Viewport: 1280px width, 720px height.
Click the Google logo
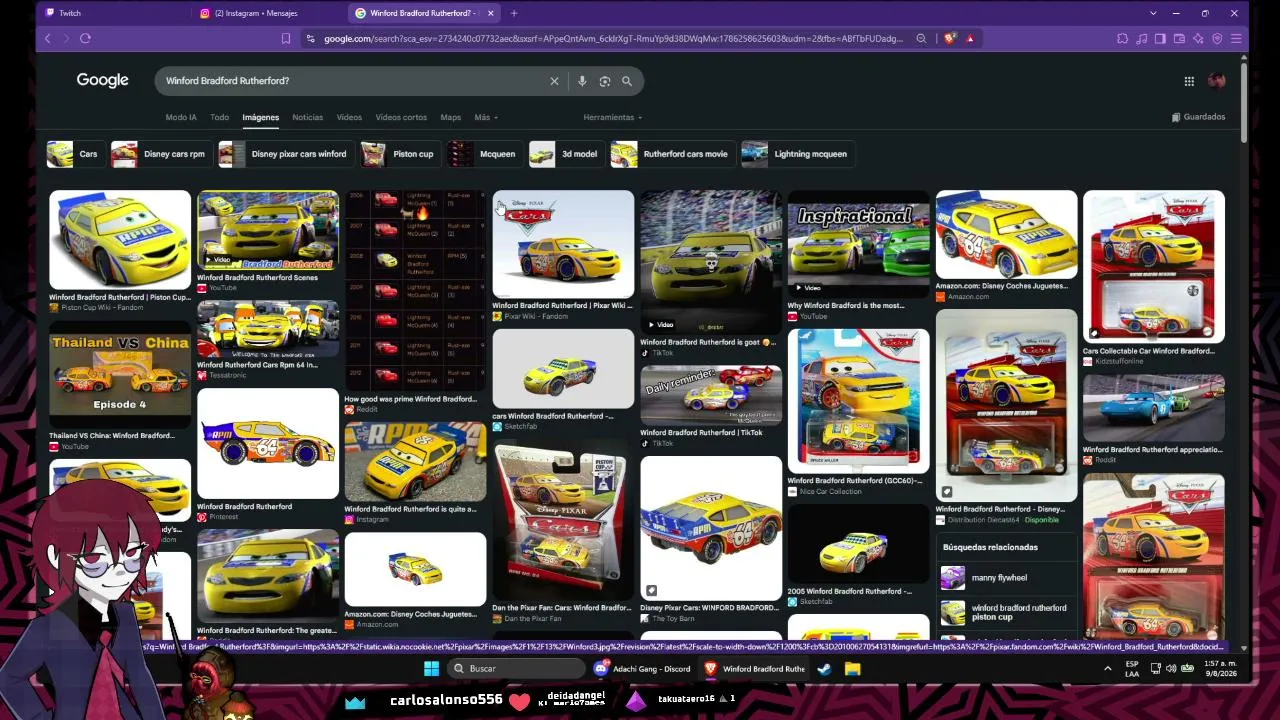pos(103,80)
